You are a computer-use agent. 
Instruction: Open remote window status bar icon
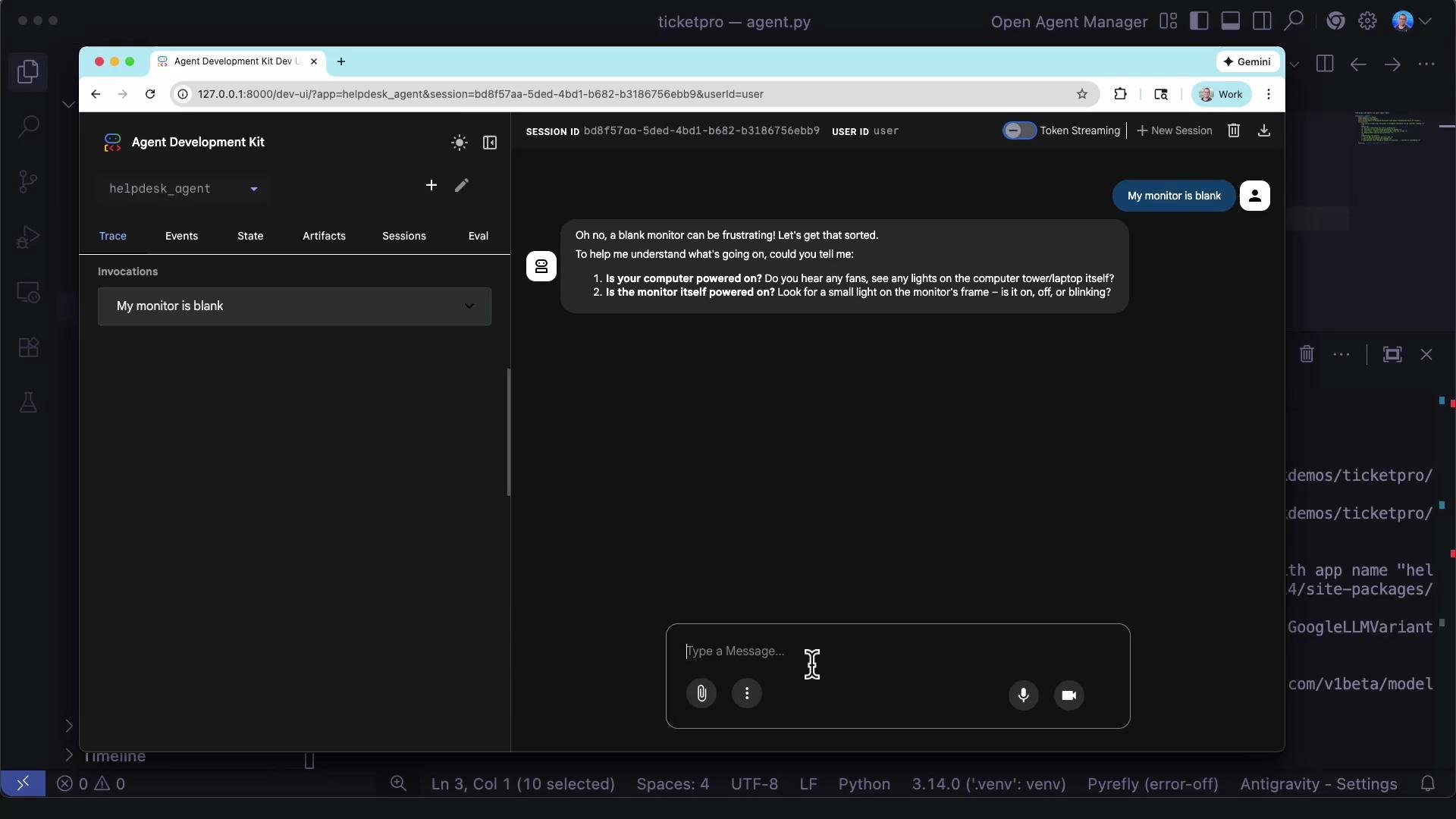coord(23,783)
